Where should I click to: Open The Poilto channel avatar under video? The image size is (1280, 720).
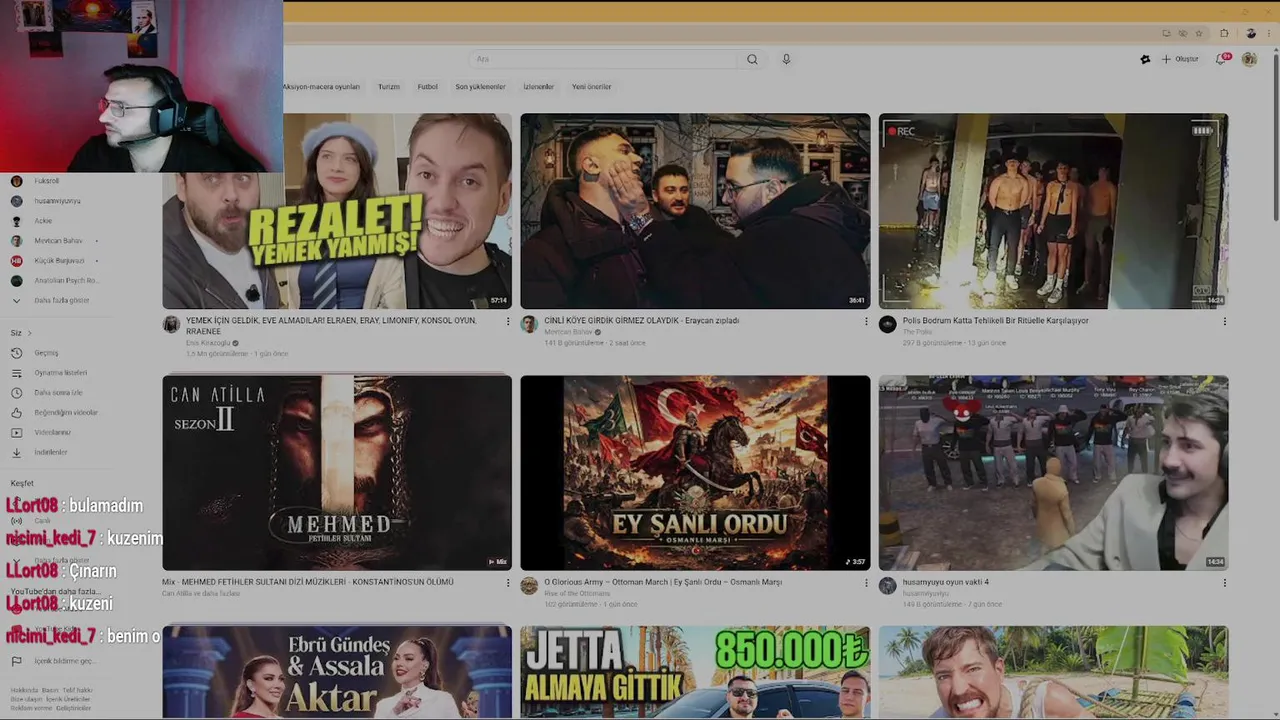pos(887,325)
